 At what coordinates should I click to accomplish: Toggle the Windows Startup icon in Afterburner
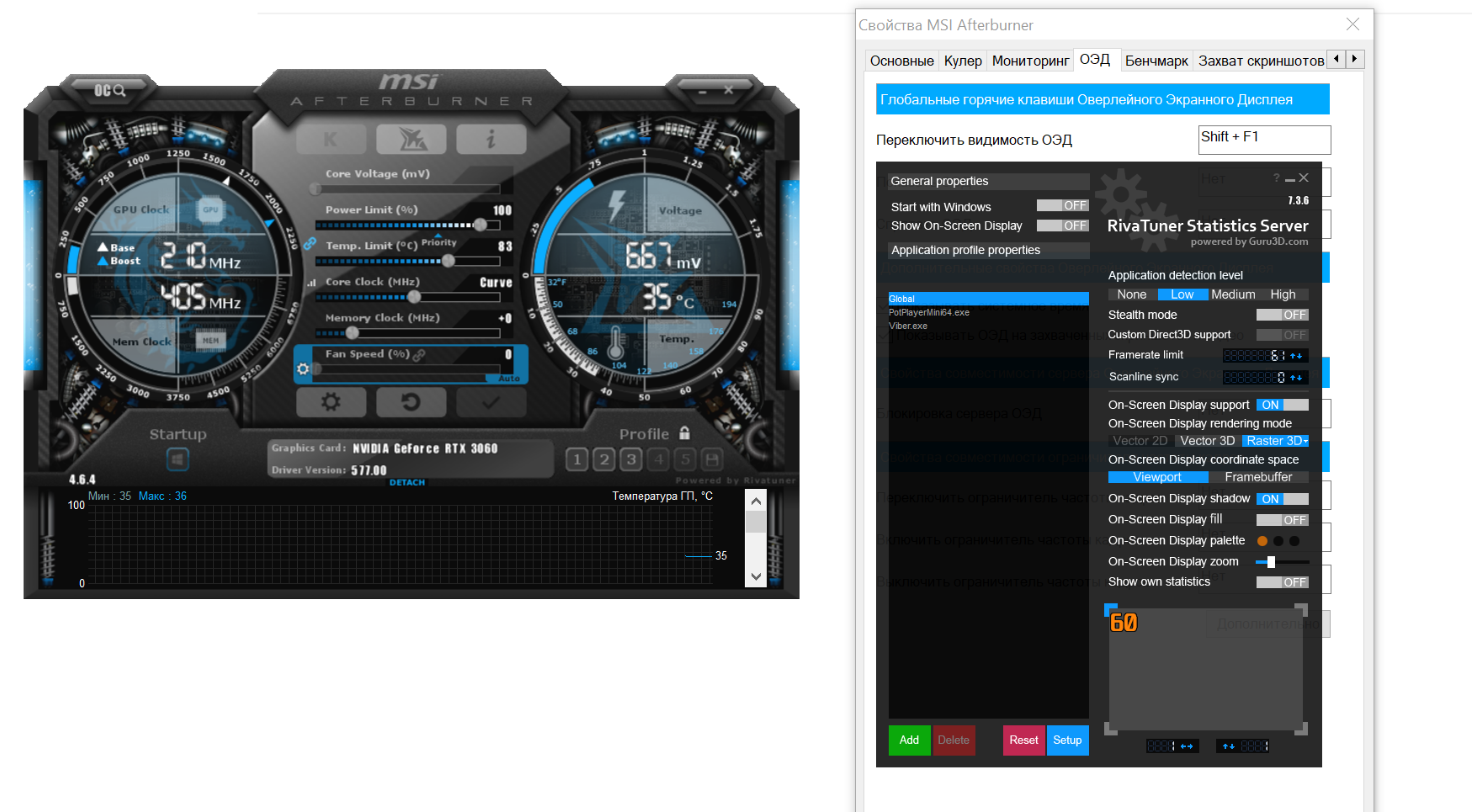[178, 459]
